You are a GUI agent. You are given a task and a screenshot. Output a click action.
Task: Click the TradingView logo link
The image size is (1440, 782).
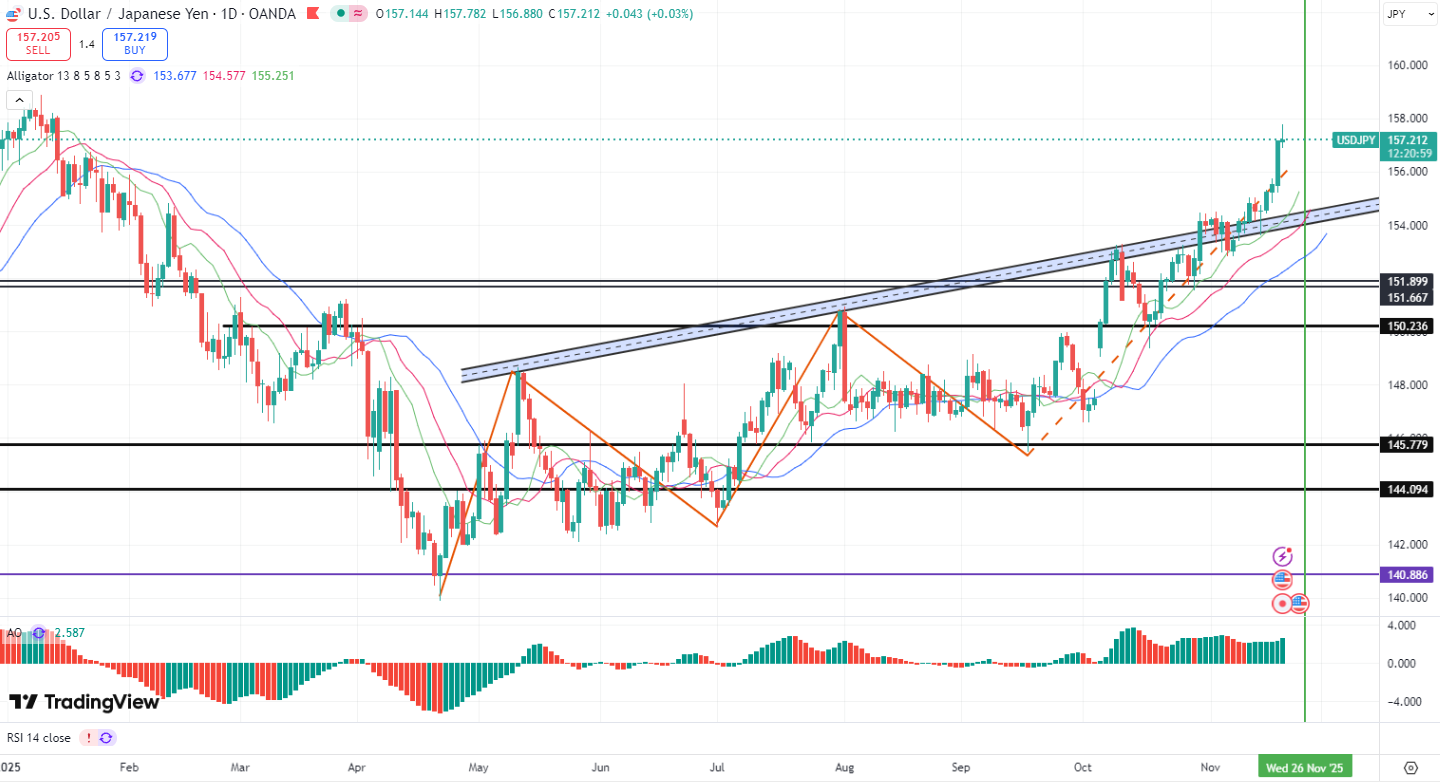84,702
